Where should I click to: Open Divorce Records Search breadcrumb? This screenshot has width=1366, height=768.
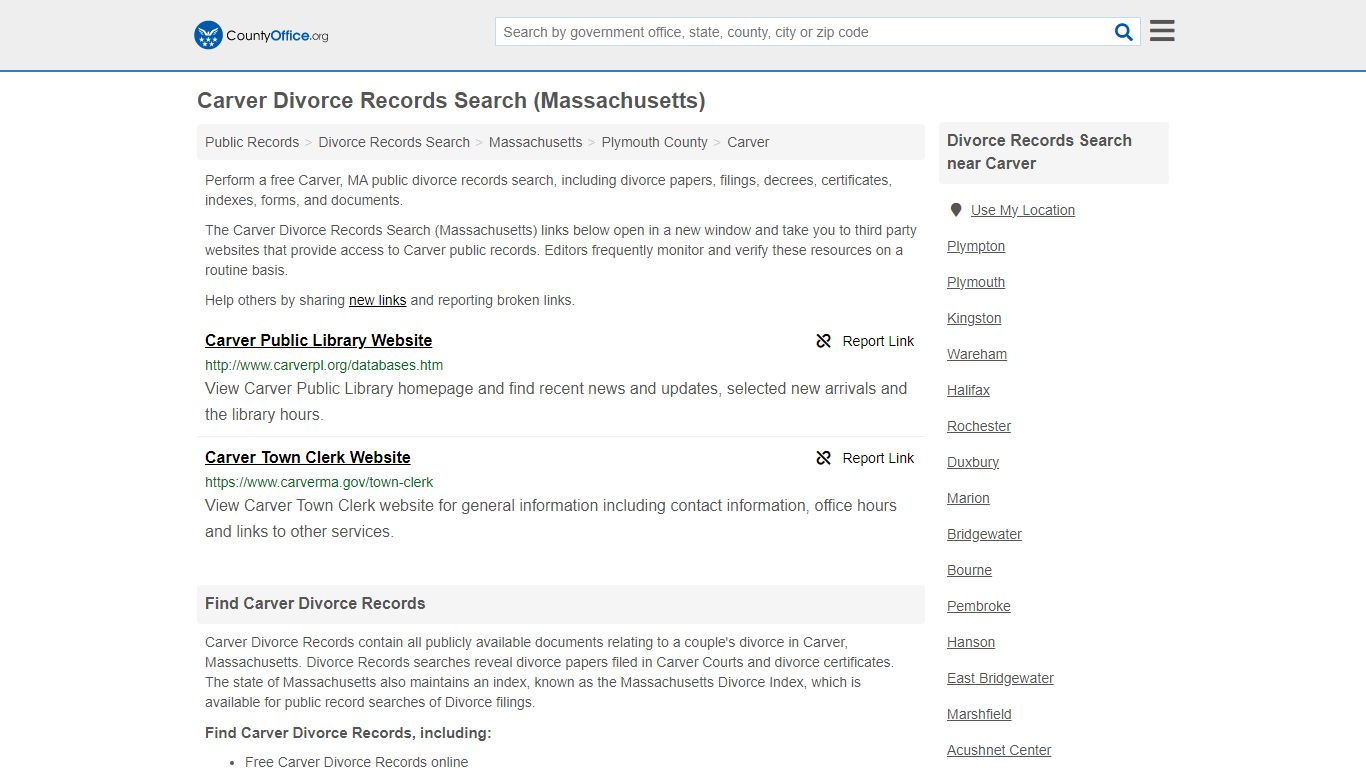click(x=394, y=142)
